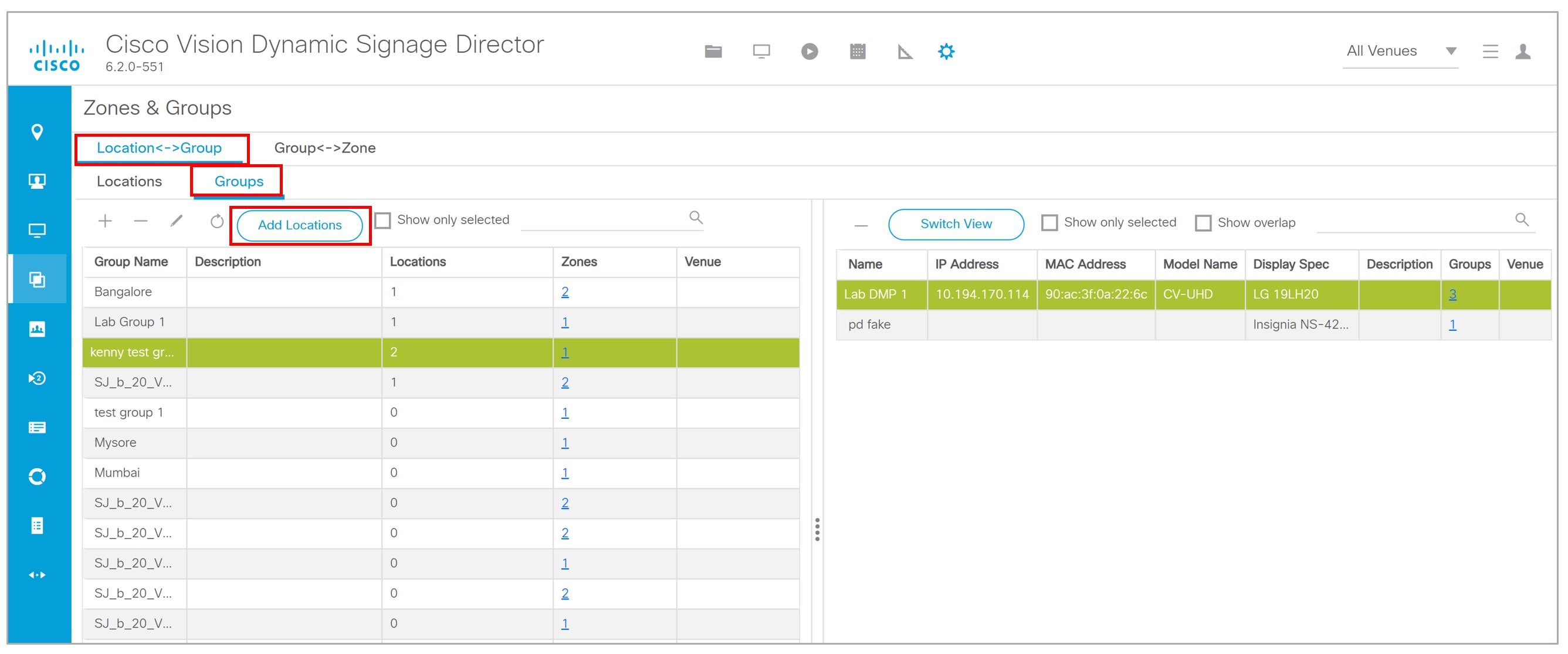This screenshot has width=1568, height=654.
Task: Select the System Status circular icon in sidebar
Action: (x=38, y=476)
